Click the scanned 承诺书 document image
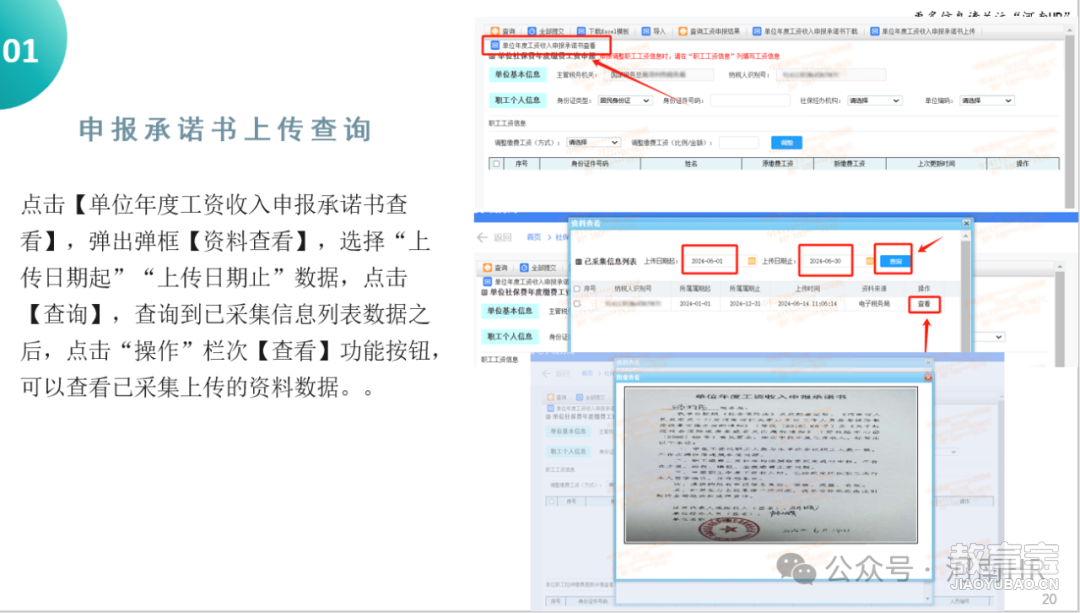The height and width of the screenshot is (613, 1080). point(771,465)
